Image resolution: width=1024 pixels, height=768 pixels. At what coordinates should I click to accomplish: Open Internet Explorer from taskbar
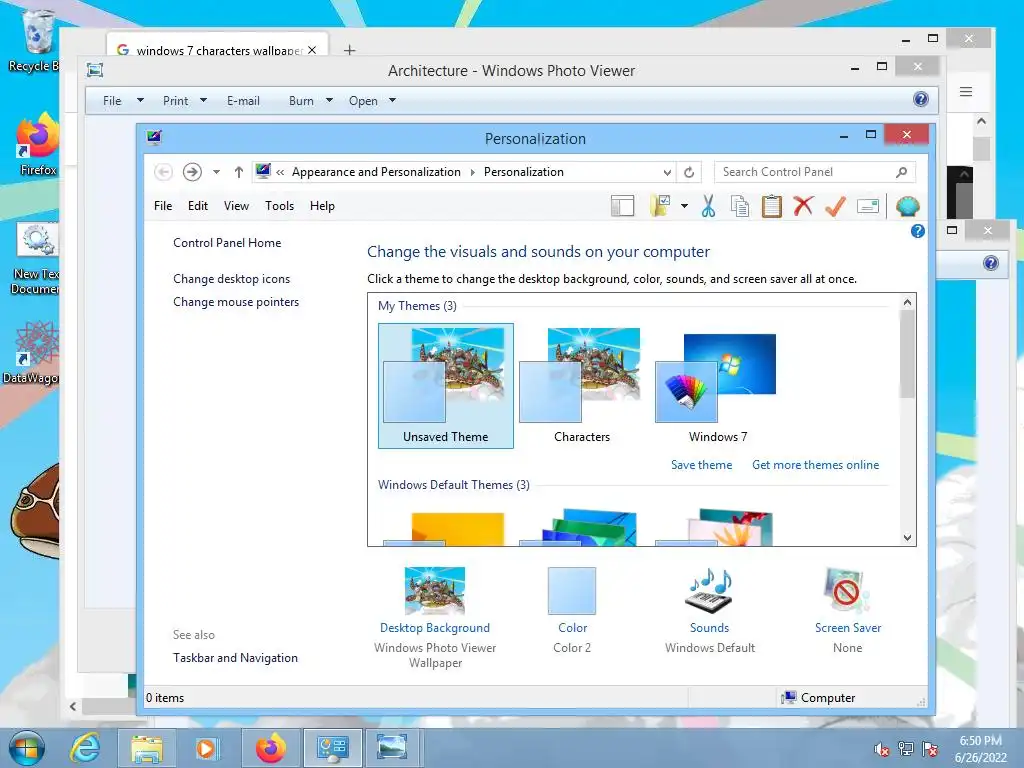tap(86, 748)
